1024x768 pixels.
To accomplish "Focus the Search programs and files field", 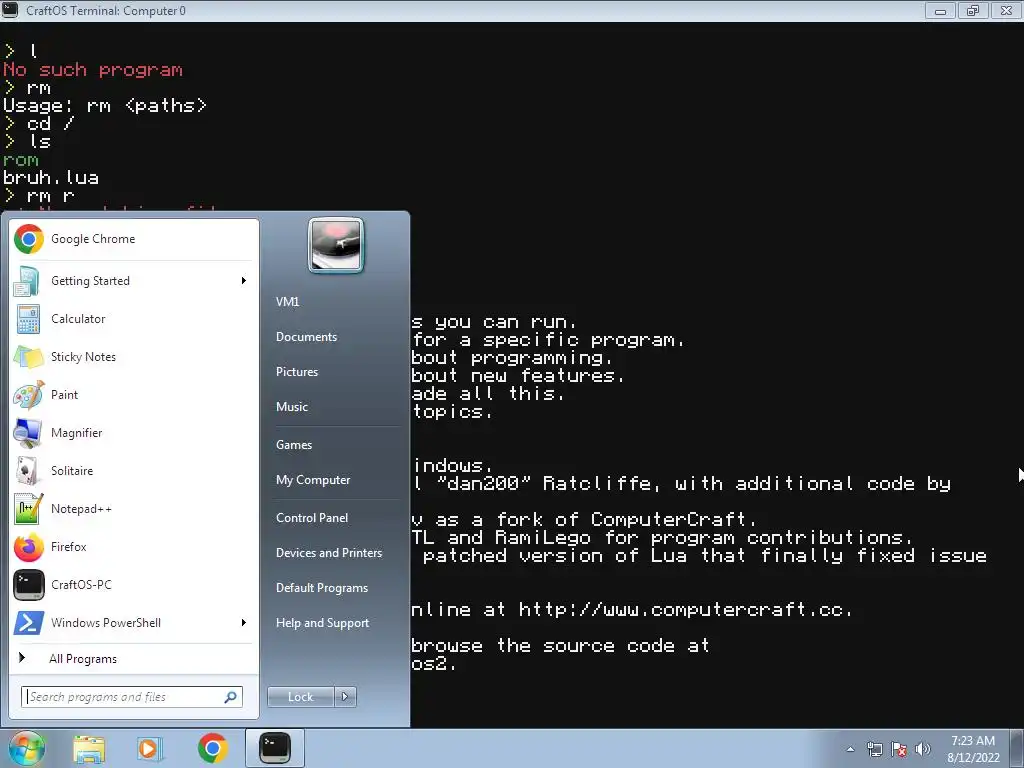I will click(131, 697).
